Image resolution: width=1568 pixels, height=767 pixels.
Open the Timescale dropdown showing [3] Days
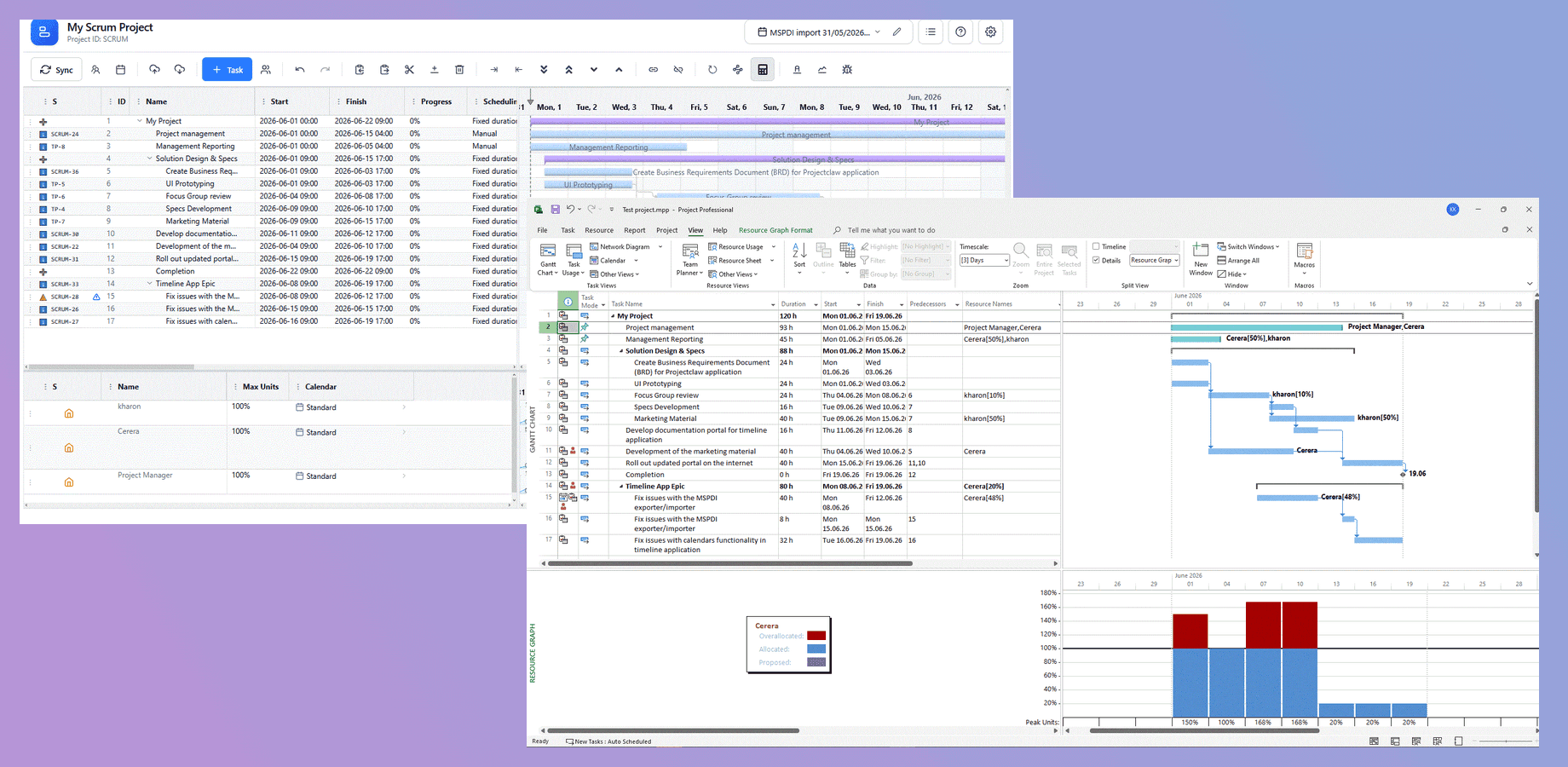pyautogui.click(x=984, y=260)
